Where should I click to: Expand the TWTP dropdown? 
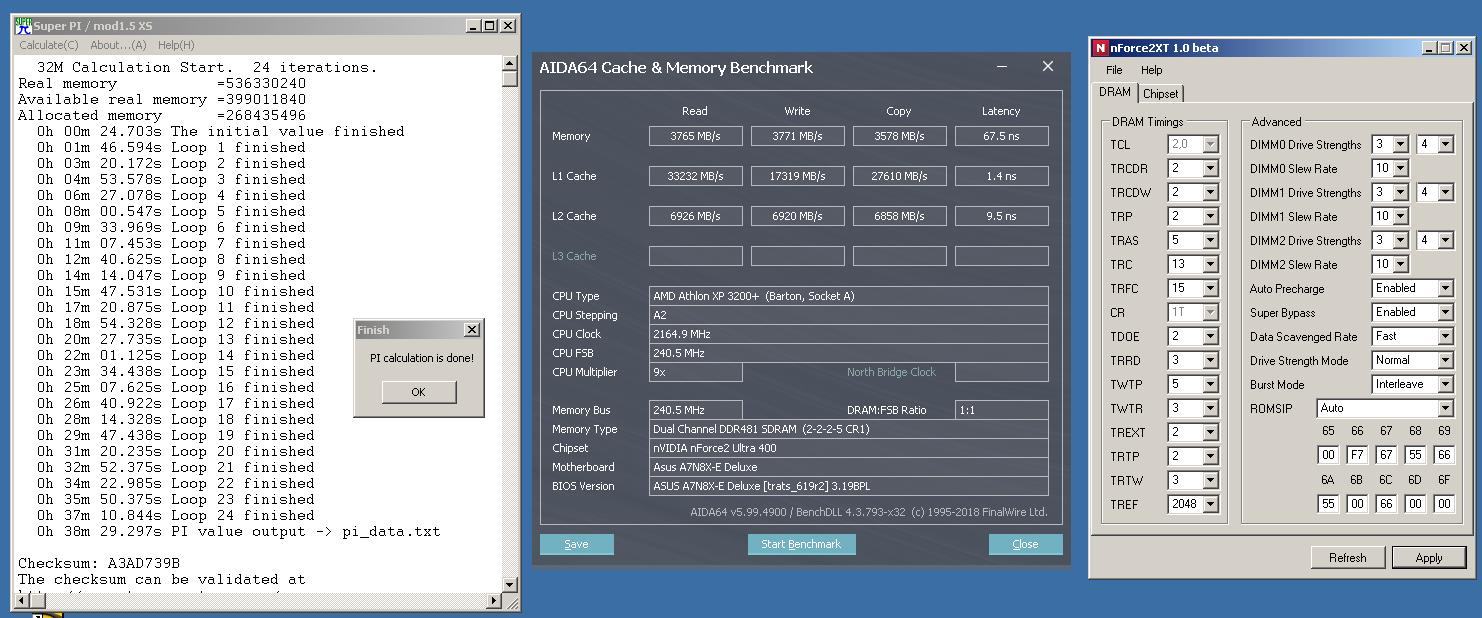pos(1210,384)
